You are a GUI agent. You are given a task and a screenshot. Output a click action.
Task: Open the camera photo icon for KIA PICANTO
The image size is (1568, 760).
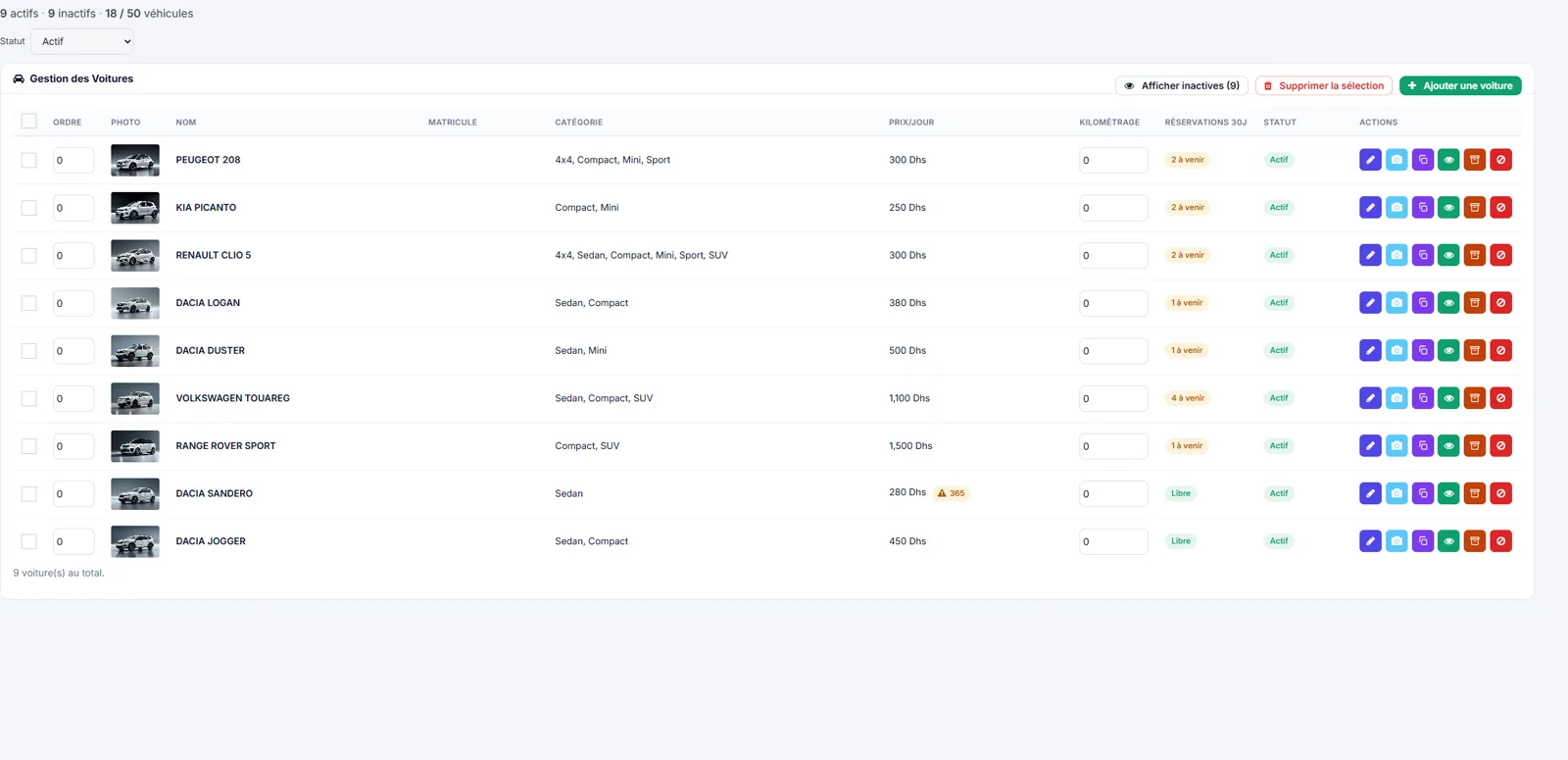click(x=1396, y=208)
